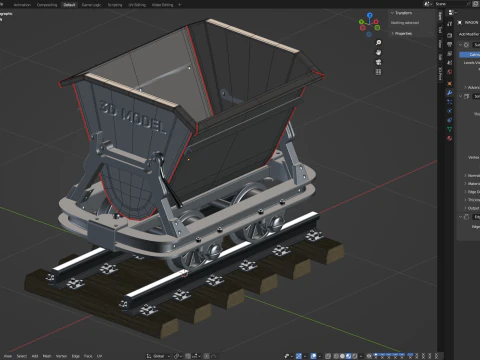Click the Subdivision modifier icon
The width and height of the screenshot is (480, 360).
pos(466,45)
